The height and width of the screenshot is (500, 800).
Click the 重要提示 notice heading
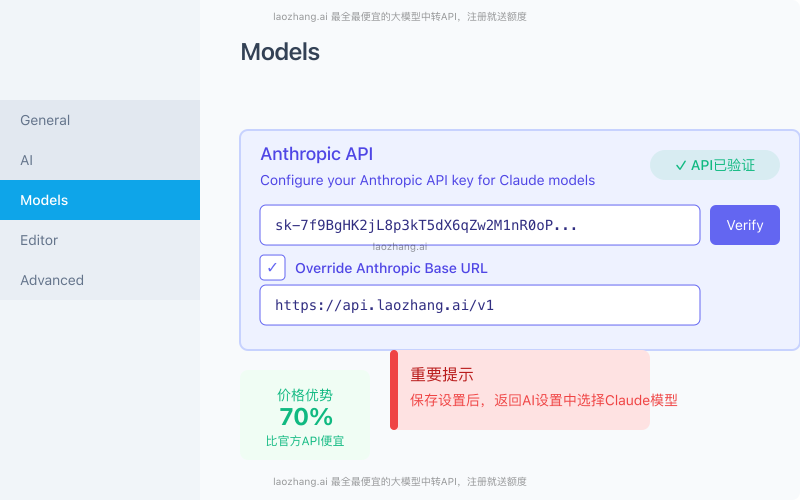pos(442,374)
